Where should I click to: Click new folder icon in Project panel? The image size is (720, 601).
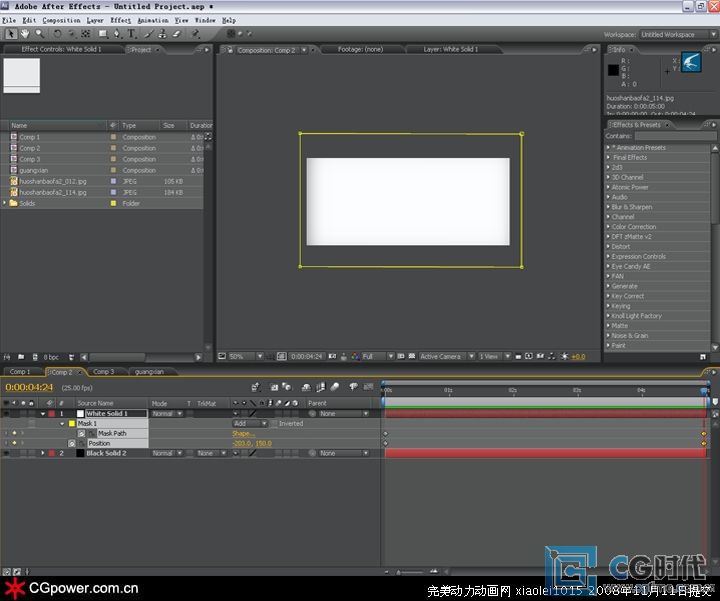(x=21, y=357)
